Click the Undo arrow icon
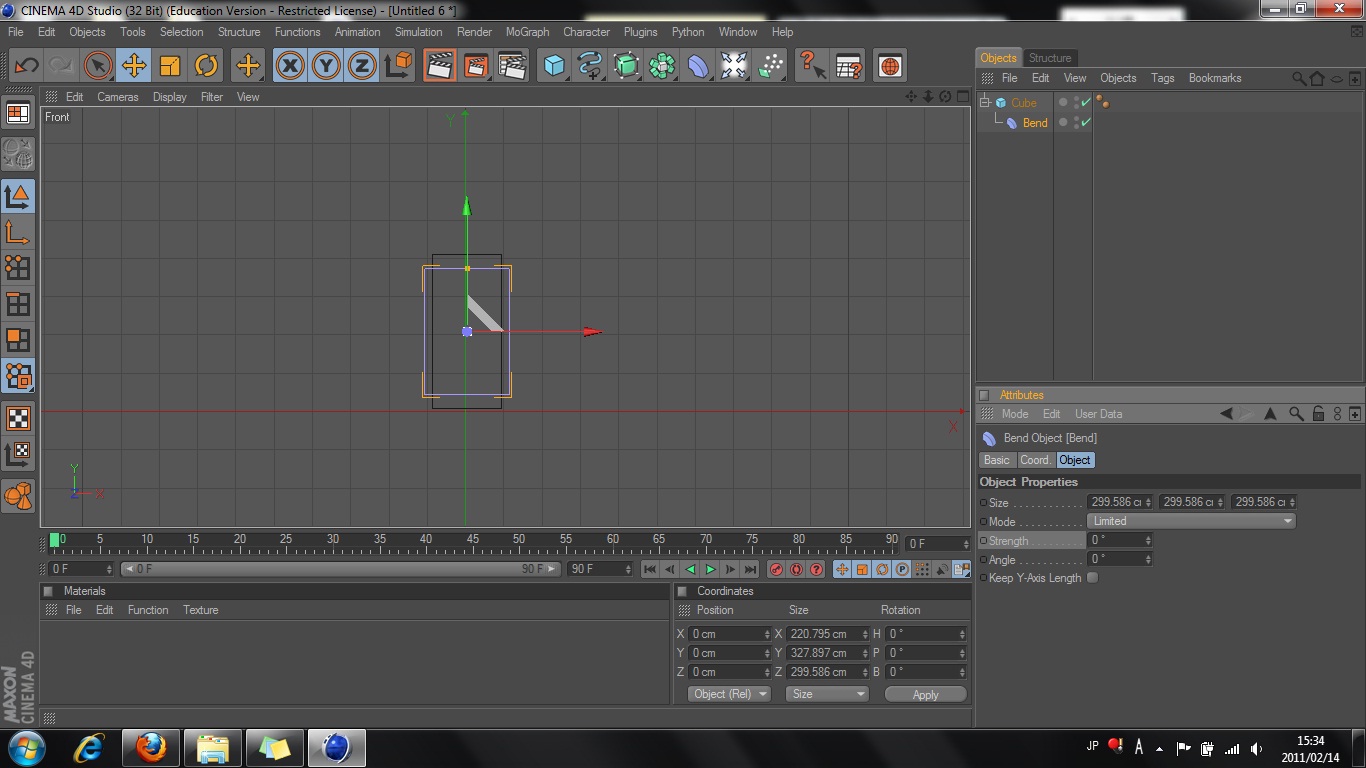 coord(26,66)
